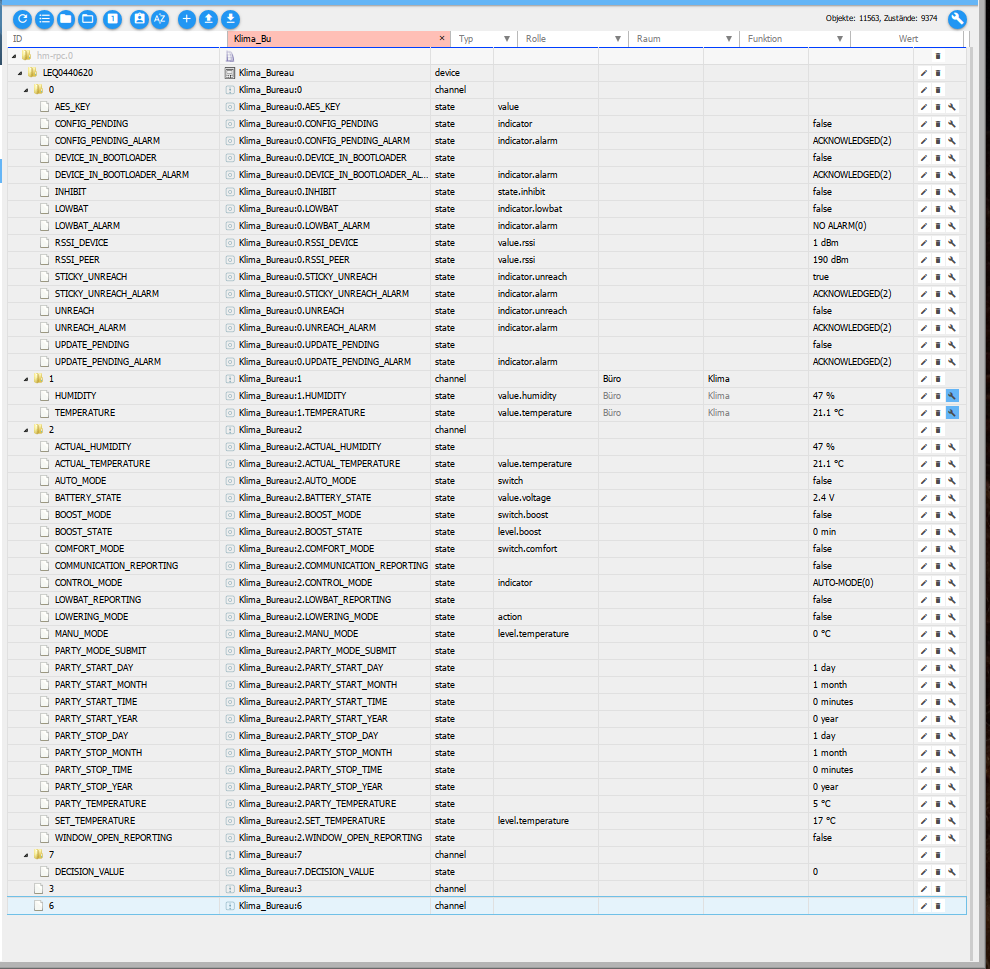Edit the PARTY_TEMPERATURE object
The image size is (990, 969).
point(924,804)
